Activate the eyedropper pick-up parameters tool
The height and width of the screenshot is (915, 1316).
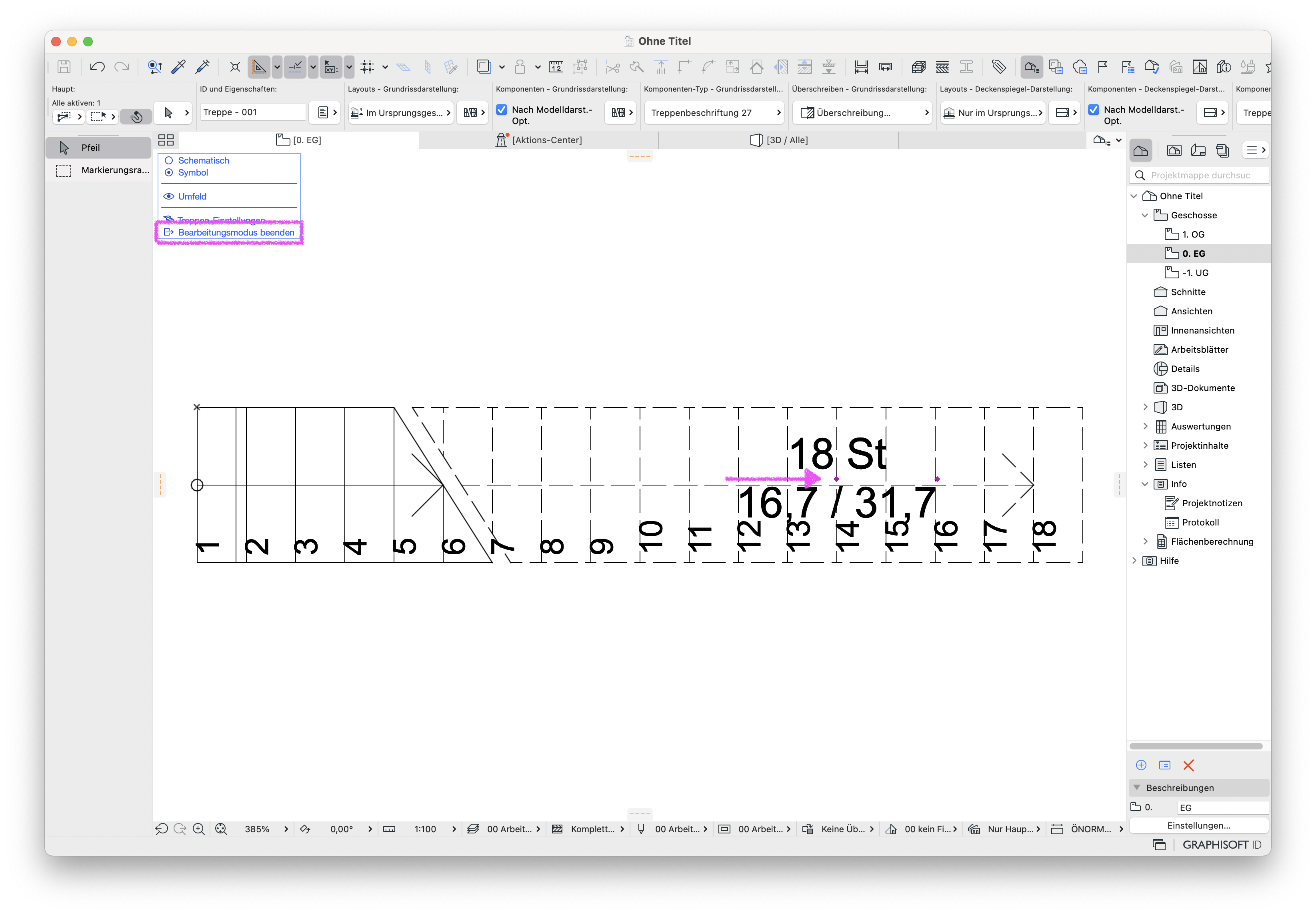click(178, 67)
